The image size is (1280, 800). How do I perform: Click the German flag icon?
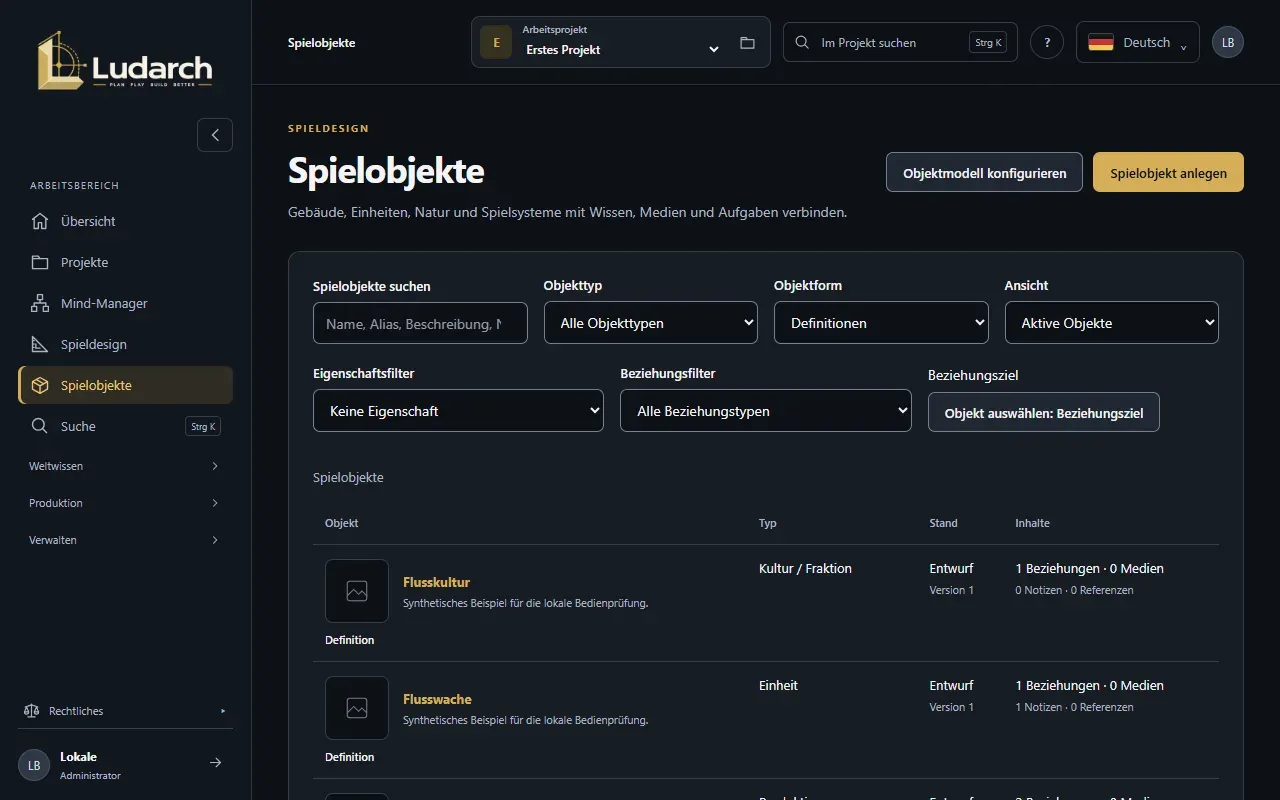coord(1101,43)
